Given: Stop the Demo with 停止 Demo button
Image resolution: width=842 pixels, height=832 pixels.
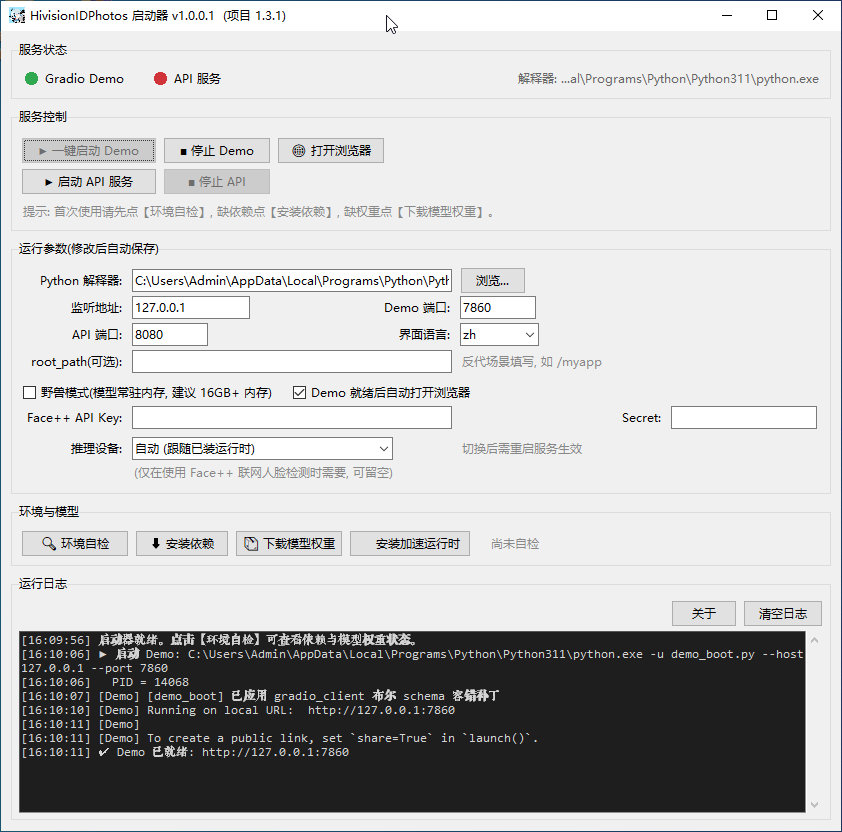Looking at the screenshot, I should pos(217,150).
